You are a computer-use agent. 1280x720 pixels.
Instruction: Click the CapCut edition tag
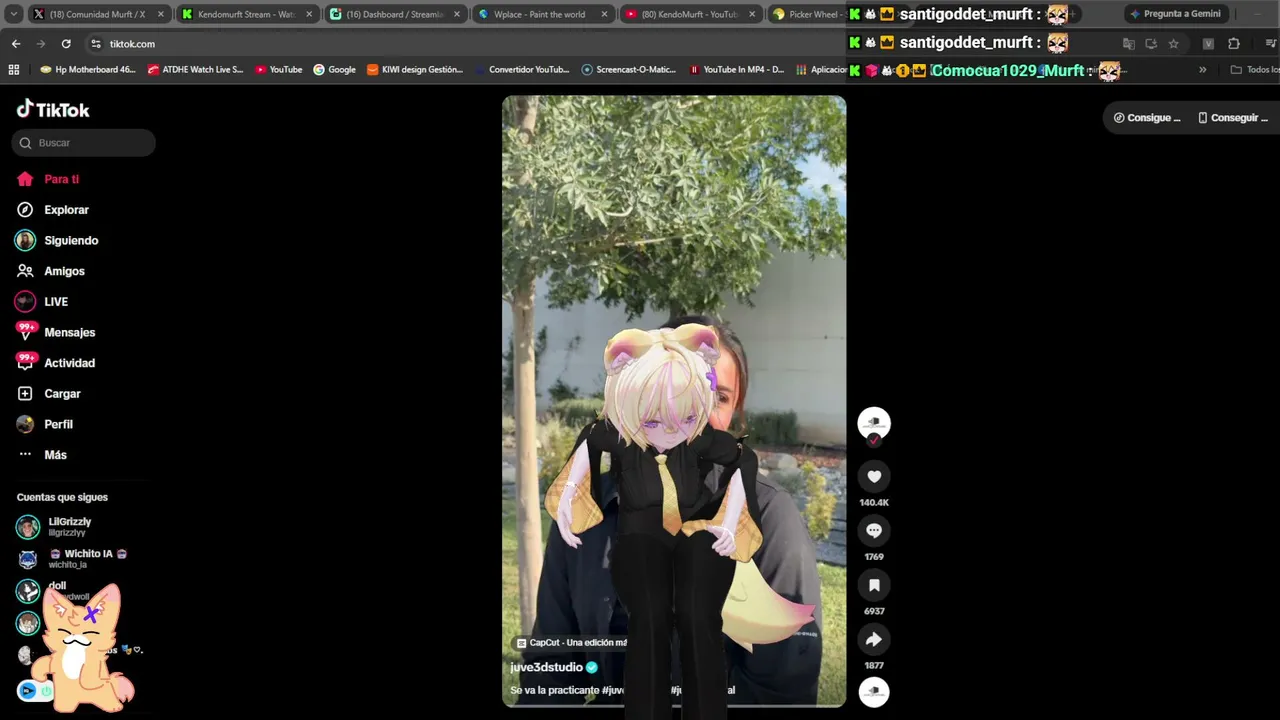click(x=572, y=643)
